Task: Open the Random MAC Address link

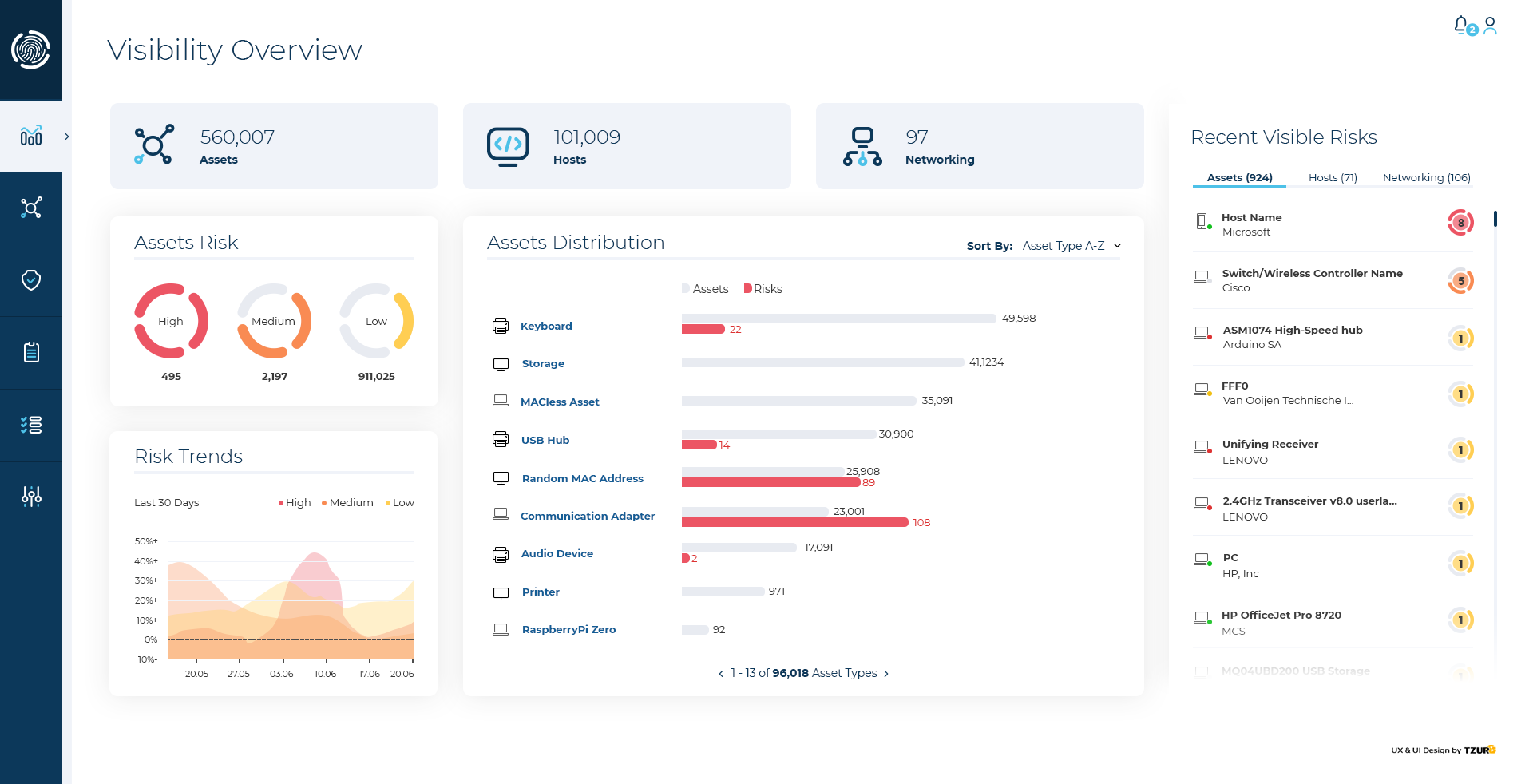Action: [x=583, y=478]
